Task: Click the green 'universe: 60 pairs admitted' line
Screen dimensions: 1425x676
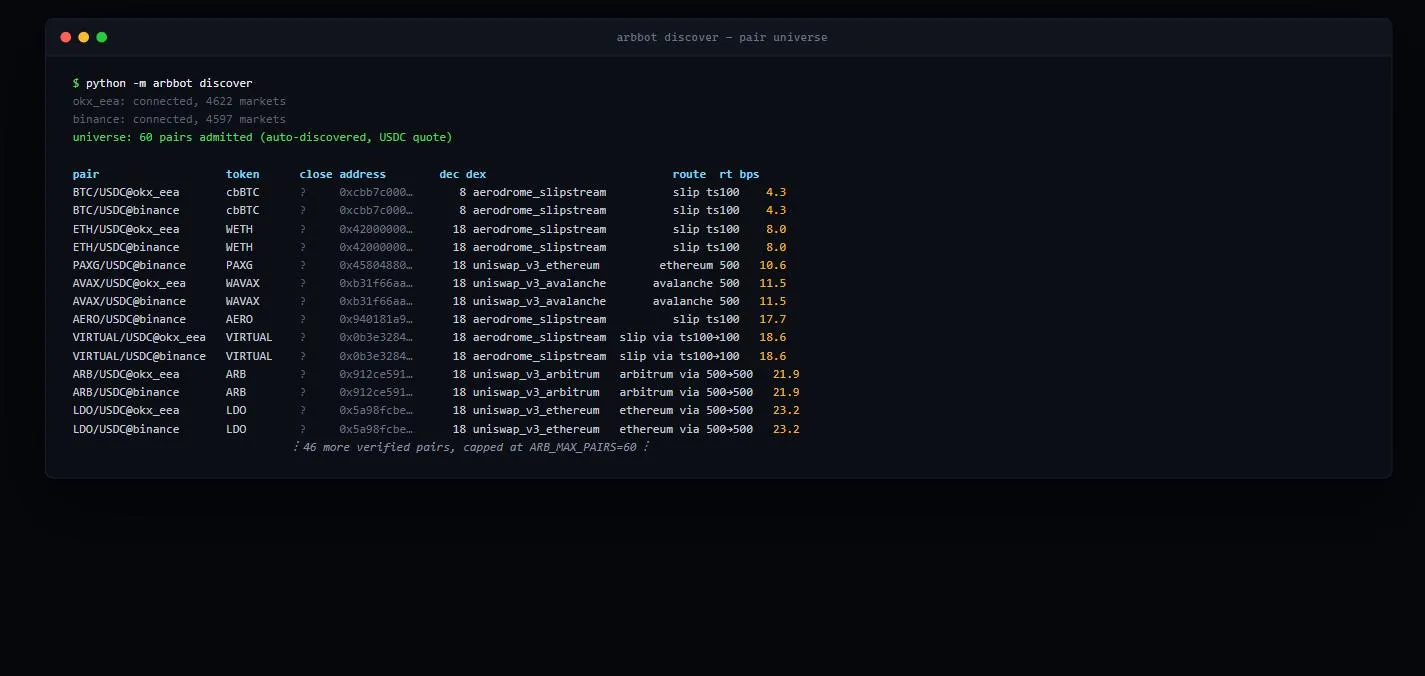Action: (x=262, y=137)
